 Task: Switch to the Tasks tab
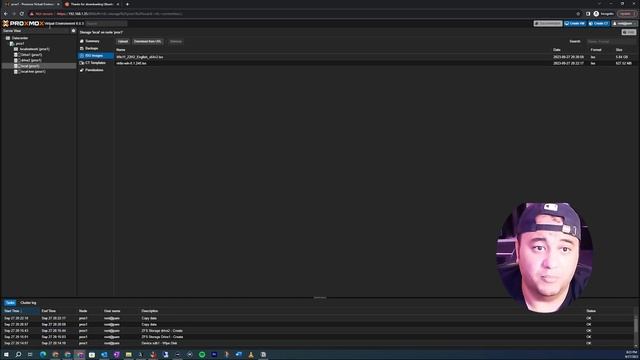[10, 303]
